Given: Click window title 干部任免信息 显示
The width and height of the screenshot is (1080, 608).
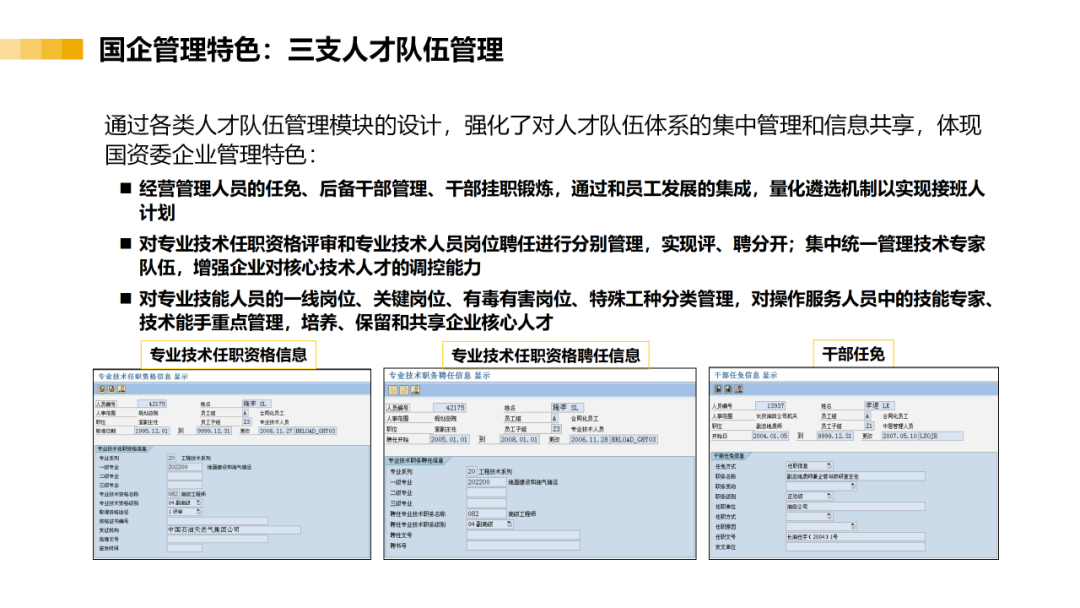Looking at the screenshot, I should tap(745, 375).
